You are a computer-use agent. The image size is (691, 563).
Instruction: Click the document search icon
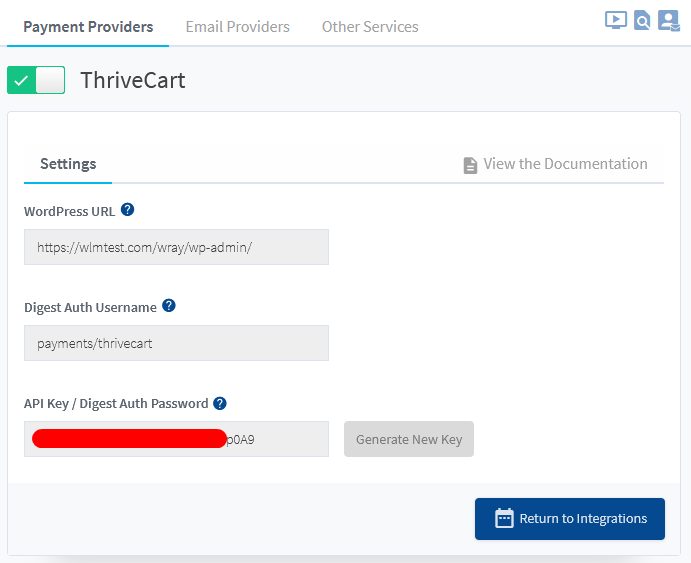coord(642,20)
